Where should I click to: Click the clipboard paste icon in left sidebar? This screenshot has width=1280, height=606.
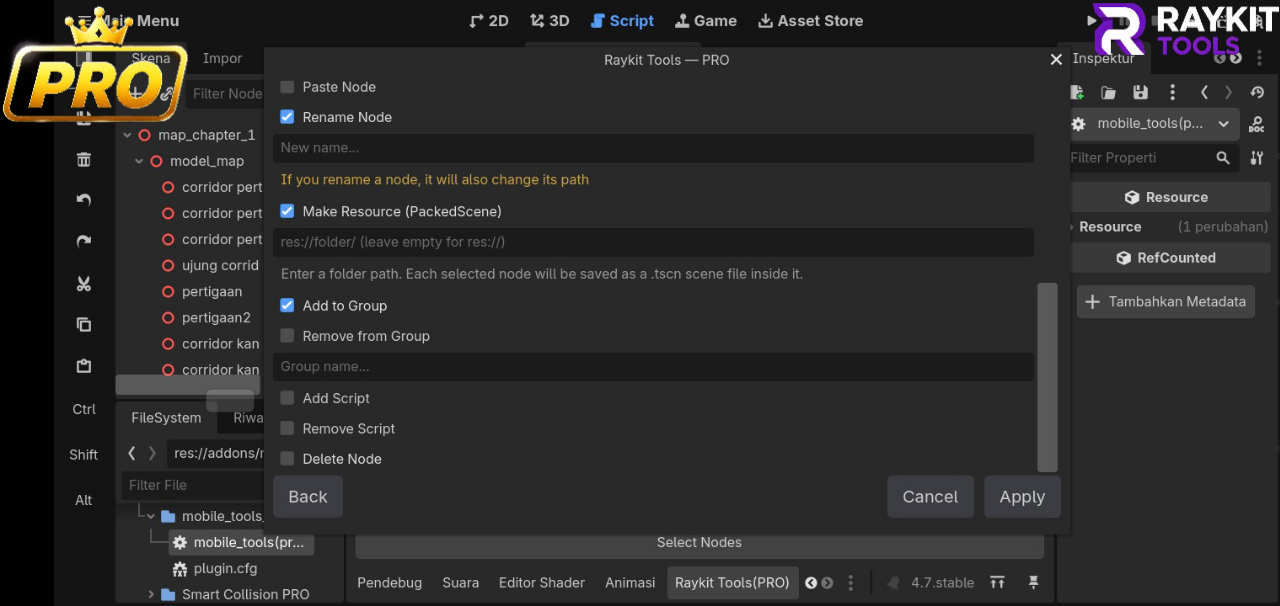[84, 366]
